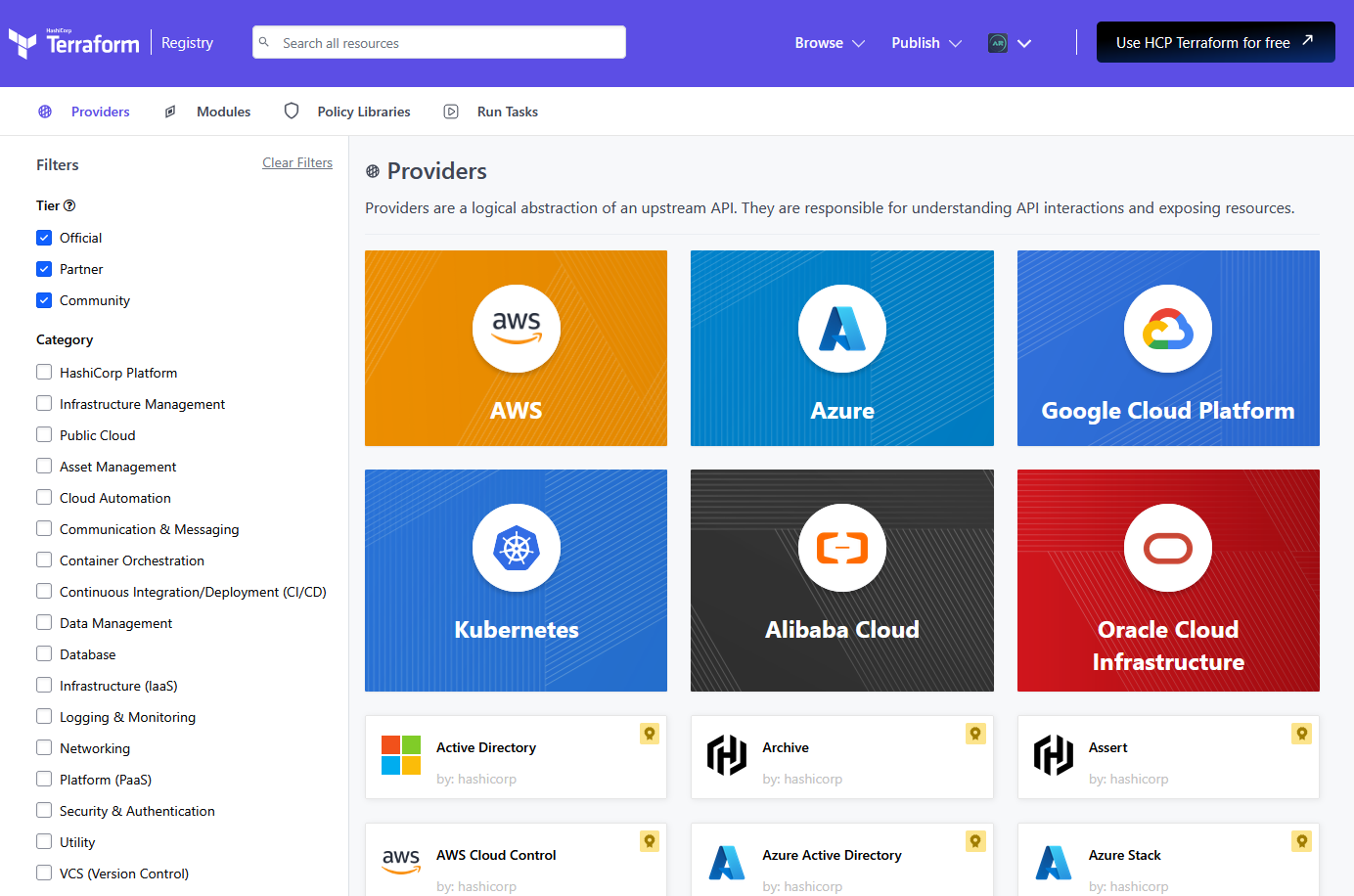Uncheck the Partner tier filter
This screenshot has height=896, width=1354.
pos(44,269)
